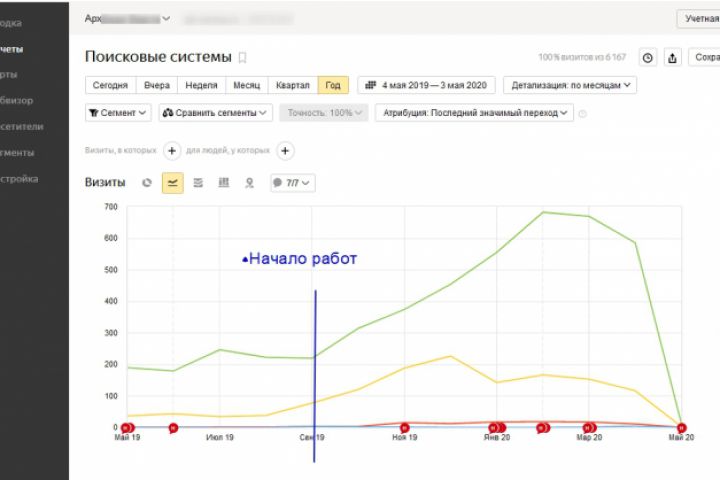Switch to stacked area chart view
Screen dimensions: 720x480
198,183
